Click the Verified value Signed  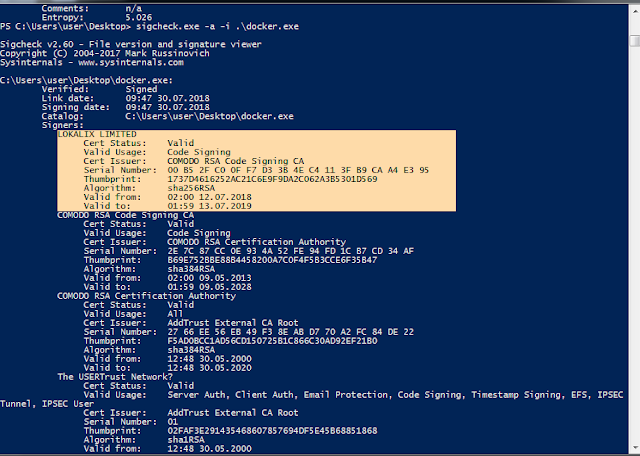click(x=141, y=89)
